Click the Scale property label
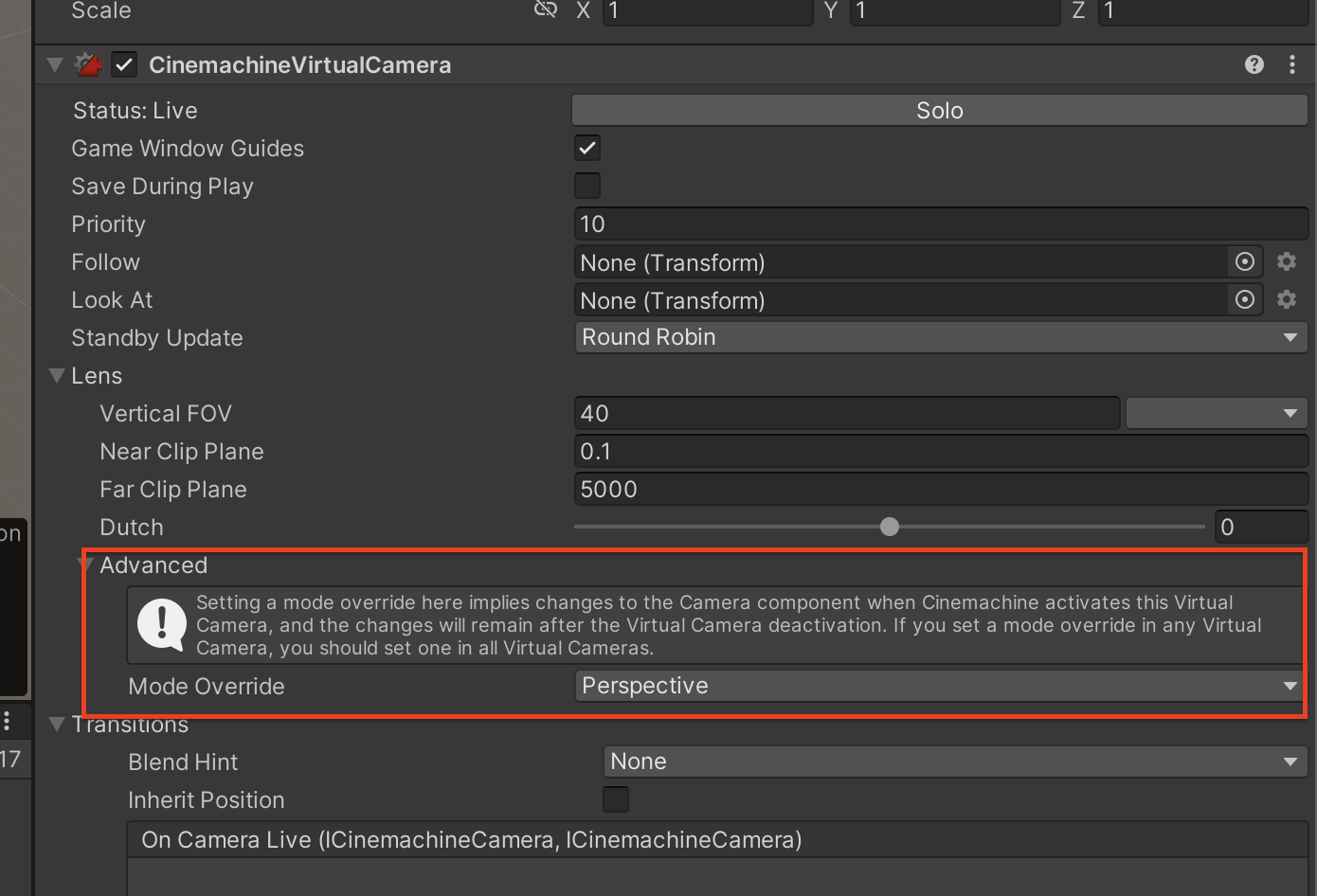The width and height of the screenshot is (1317, 896). [101, 11]
